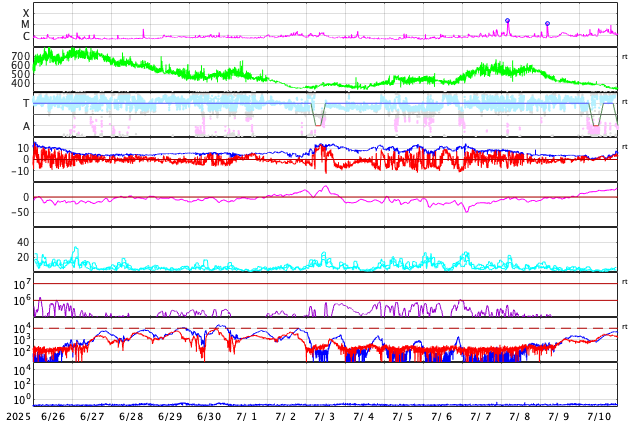Click the 700 tick on the green panel
The height and width of the screenshot is (424, 634).
click(x=21, y=56)
